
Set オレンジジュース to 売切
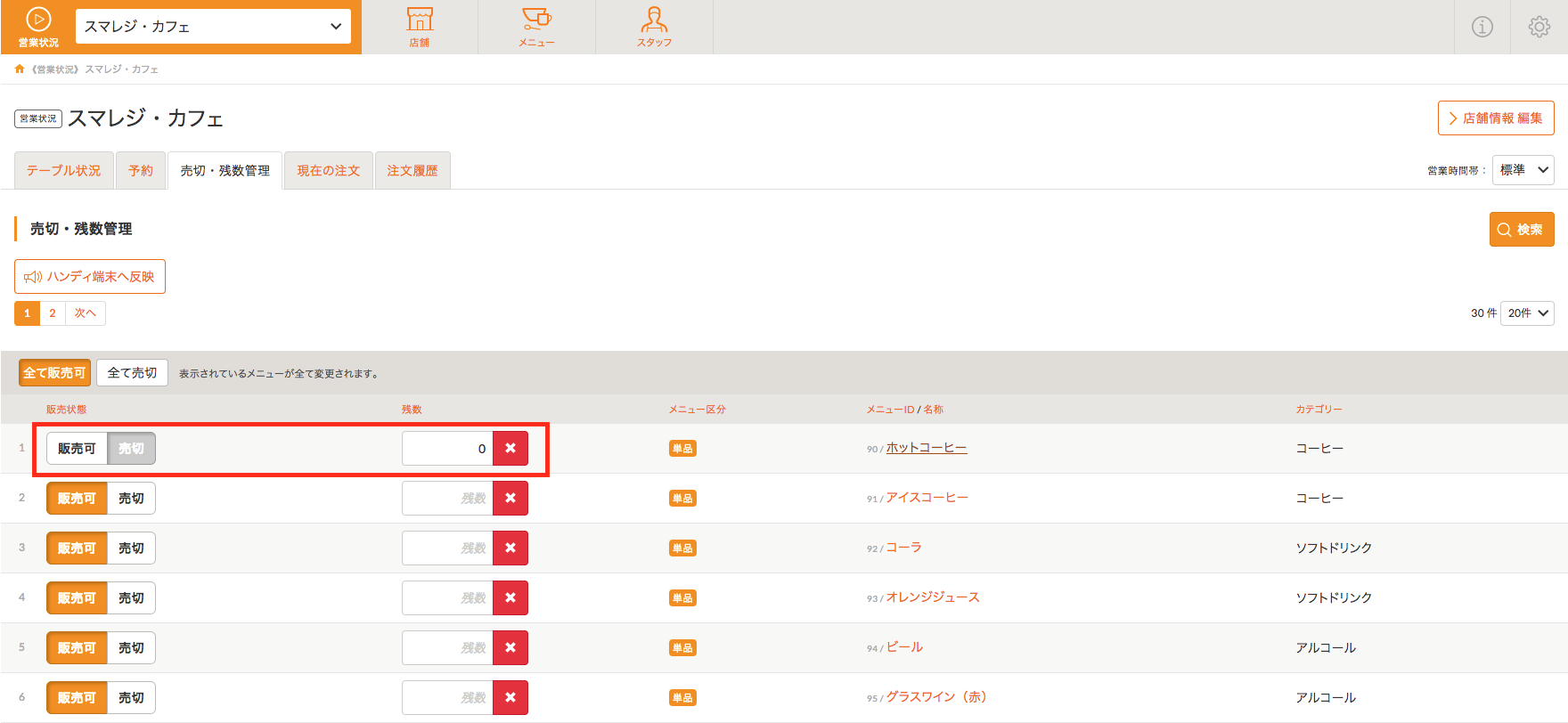point(131,597)
